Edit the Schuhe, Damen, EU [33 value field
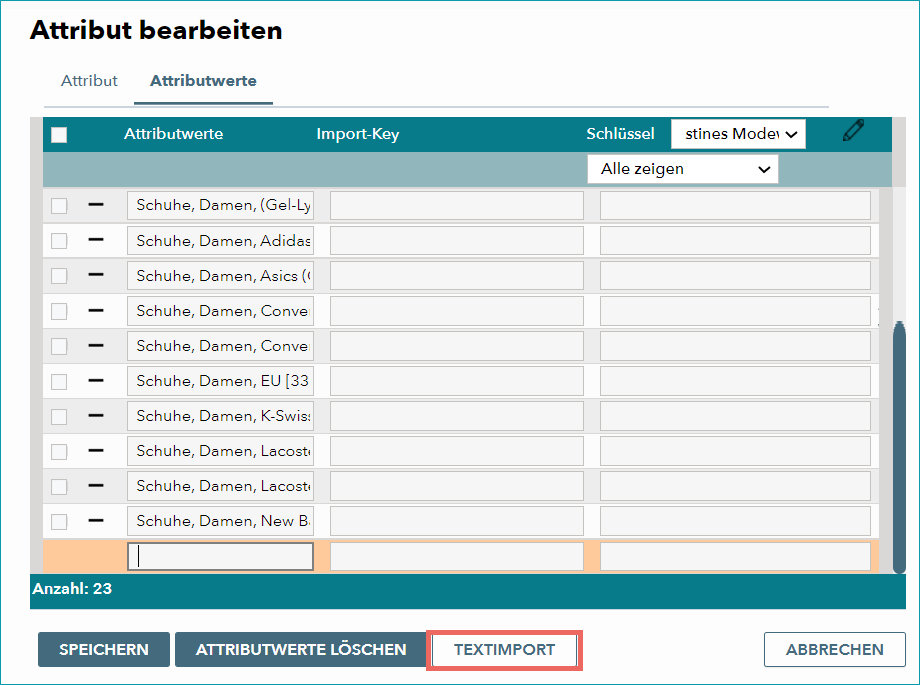 pos(221,381)
